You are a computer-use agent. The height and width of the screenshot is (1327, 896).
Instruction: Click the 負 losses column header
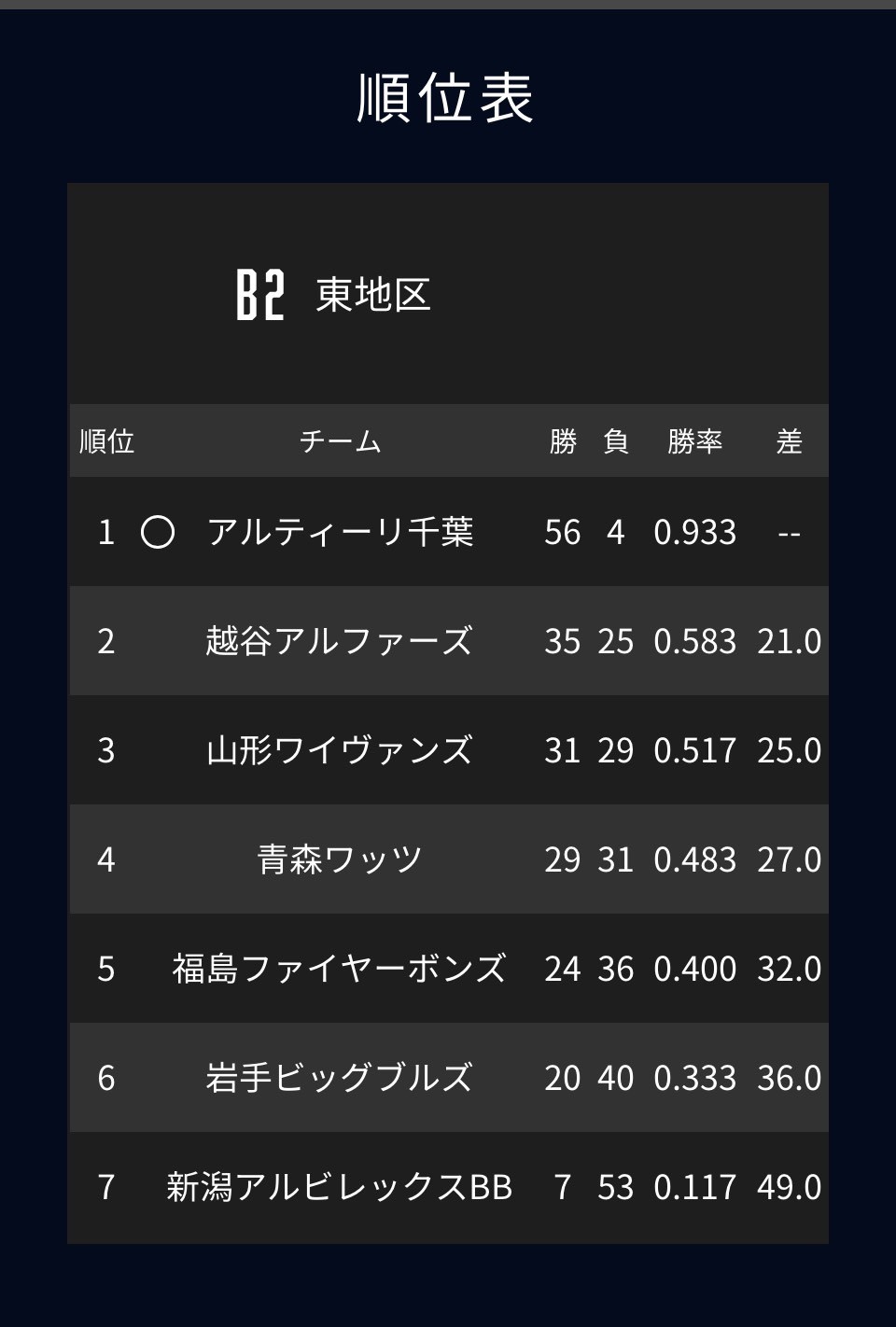(x=616, y=440)
